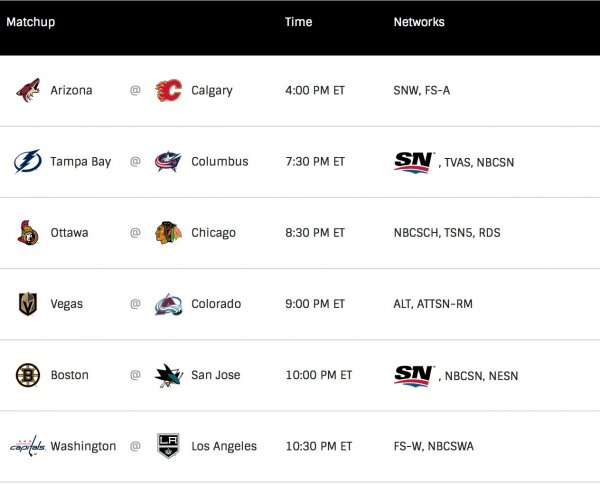
Task: Open the Calgary team link
Action: pos(211,91)
